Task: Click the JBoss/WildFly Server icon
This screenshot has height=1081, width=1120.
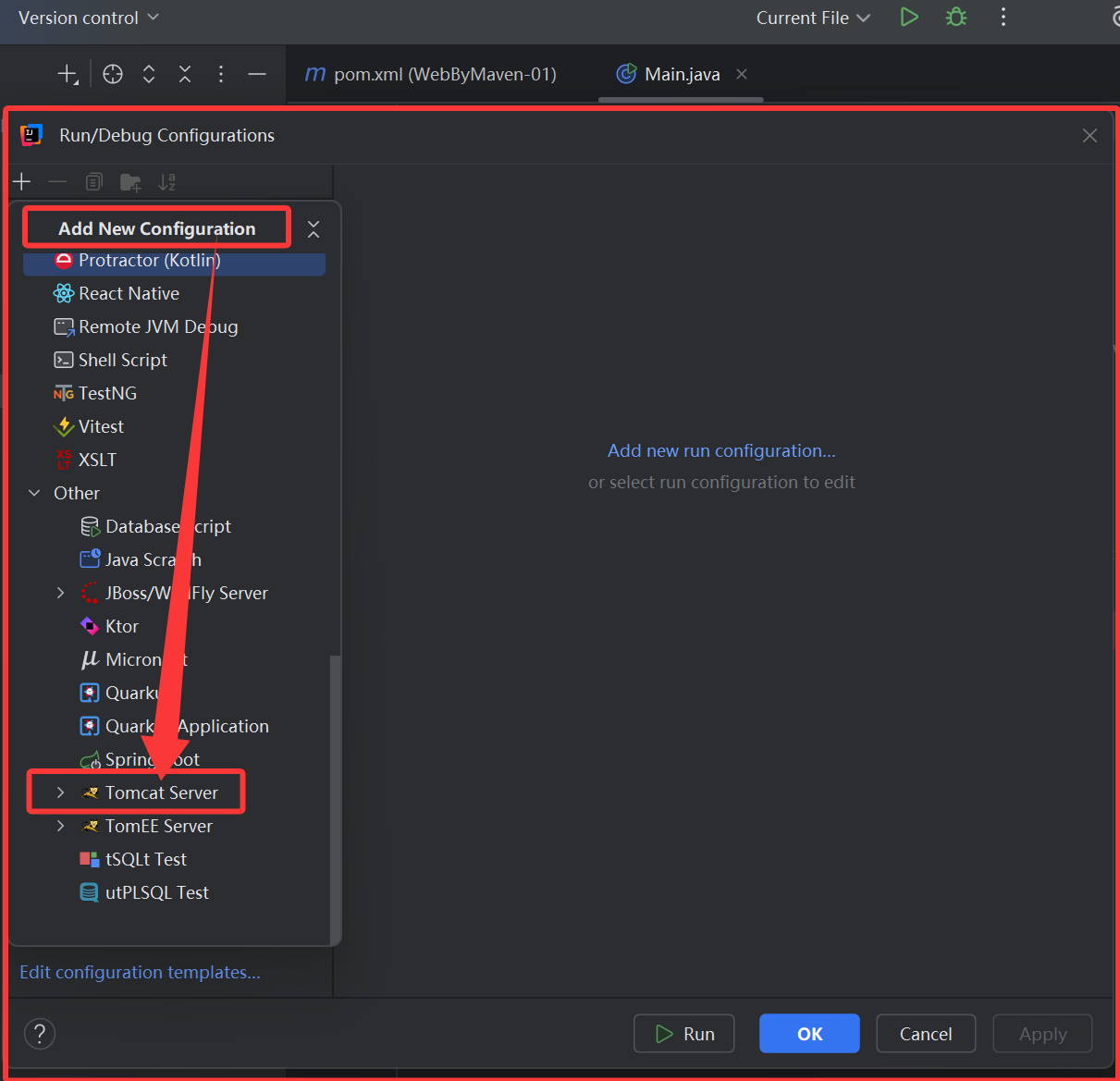Action: (90, 593)
